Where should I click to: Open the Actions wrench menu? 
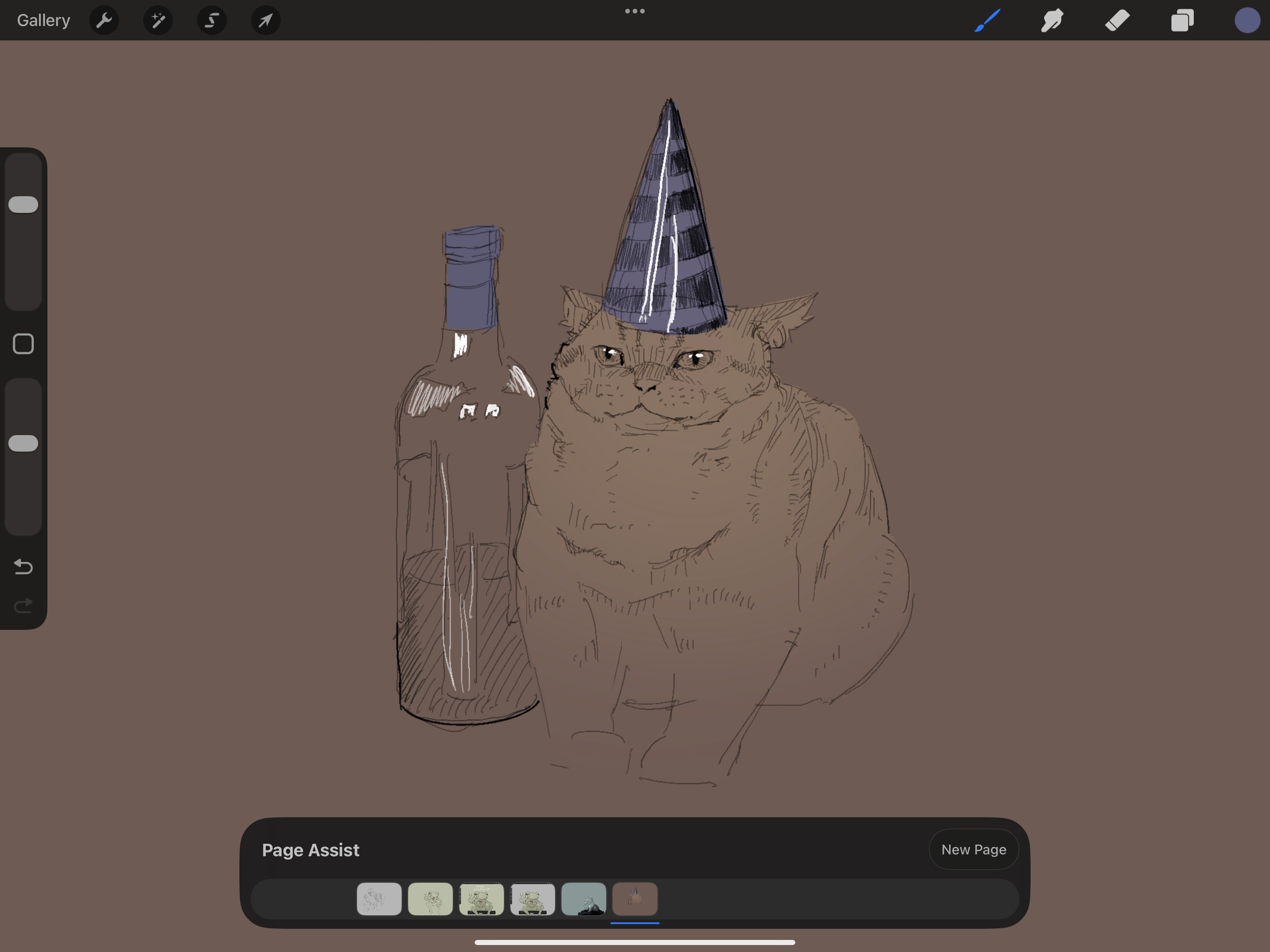point(104,21)
